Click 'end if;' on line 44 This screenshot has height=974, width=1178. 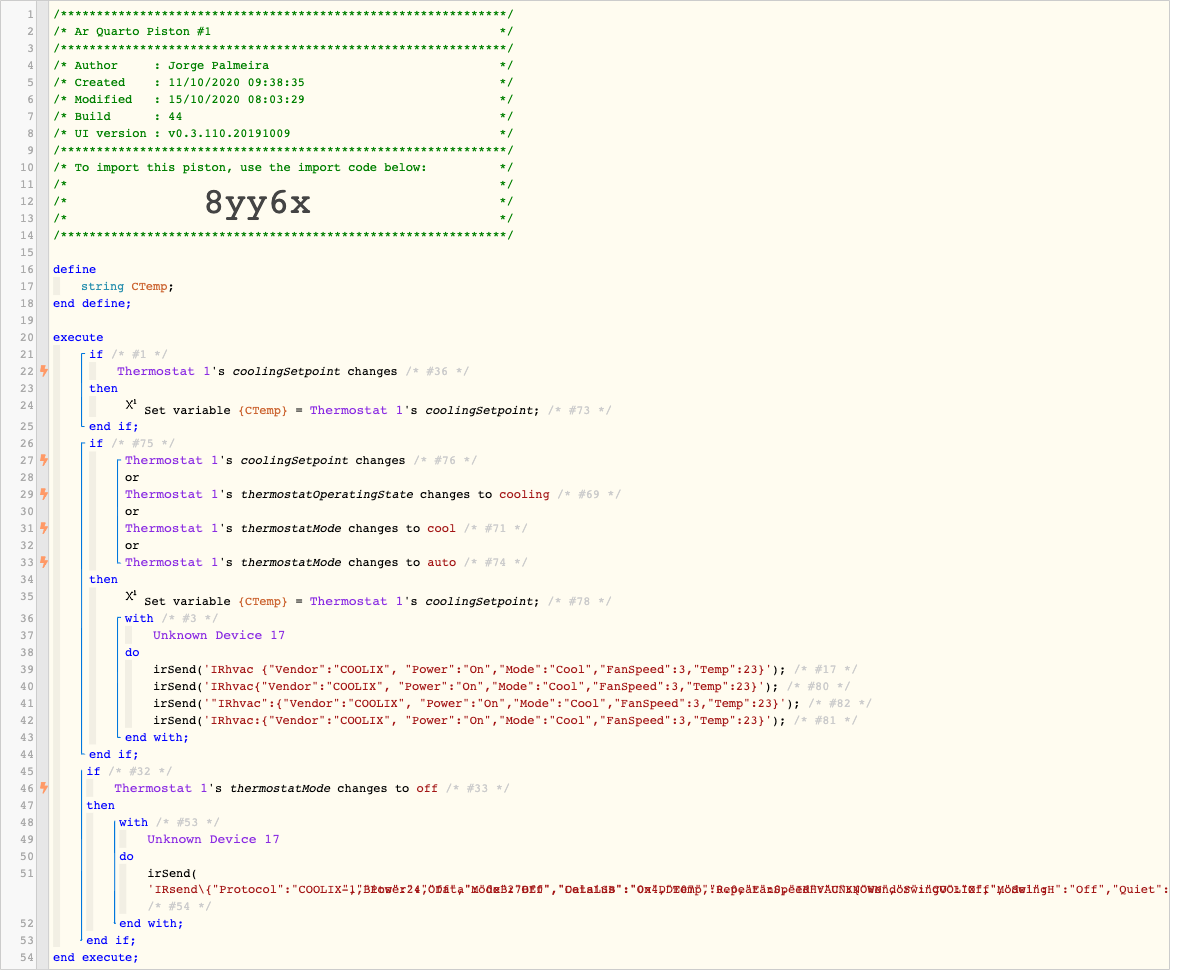(x=113, y=755)
